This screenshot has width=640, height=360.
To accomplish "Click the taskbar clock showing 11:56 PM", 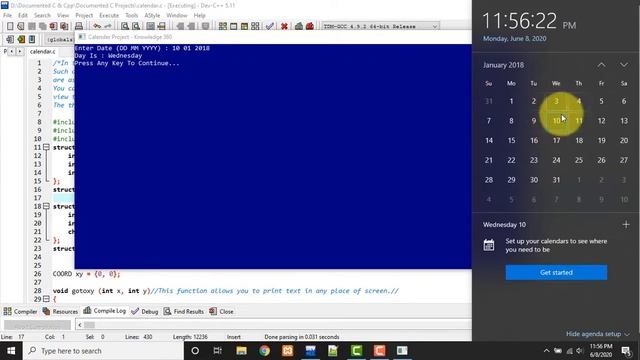I will click(x=601, y=351).
